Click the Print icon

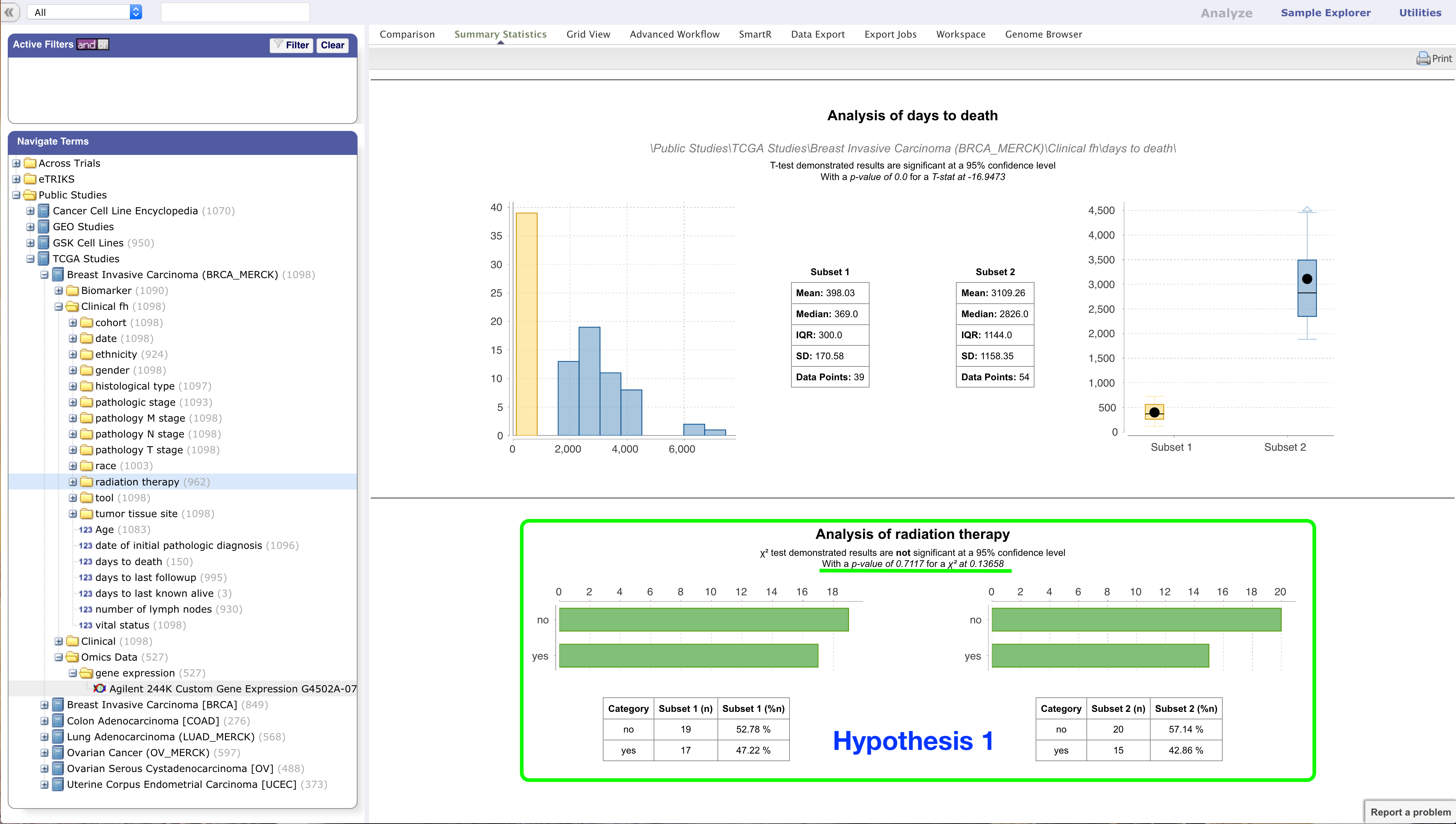(x=1422, y=58)
